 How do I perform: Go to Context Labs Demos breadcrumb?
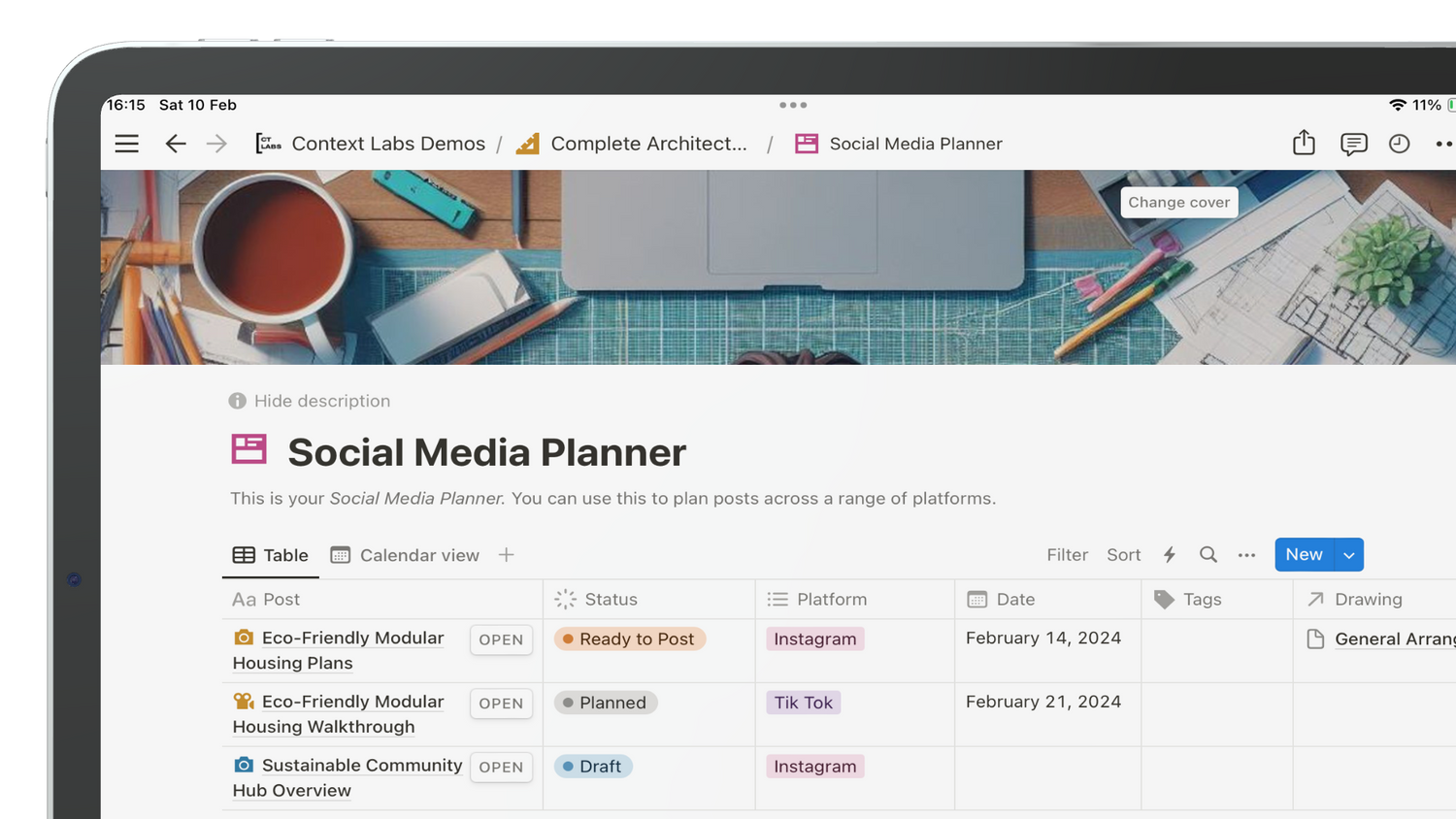click(387, 144)
